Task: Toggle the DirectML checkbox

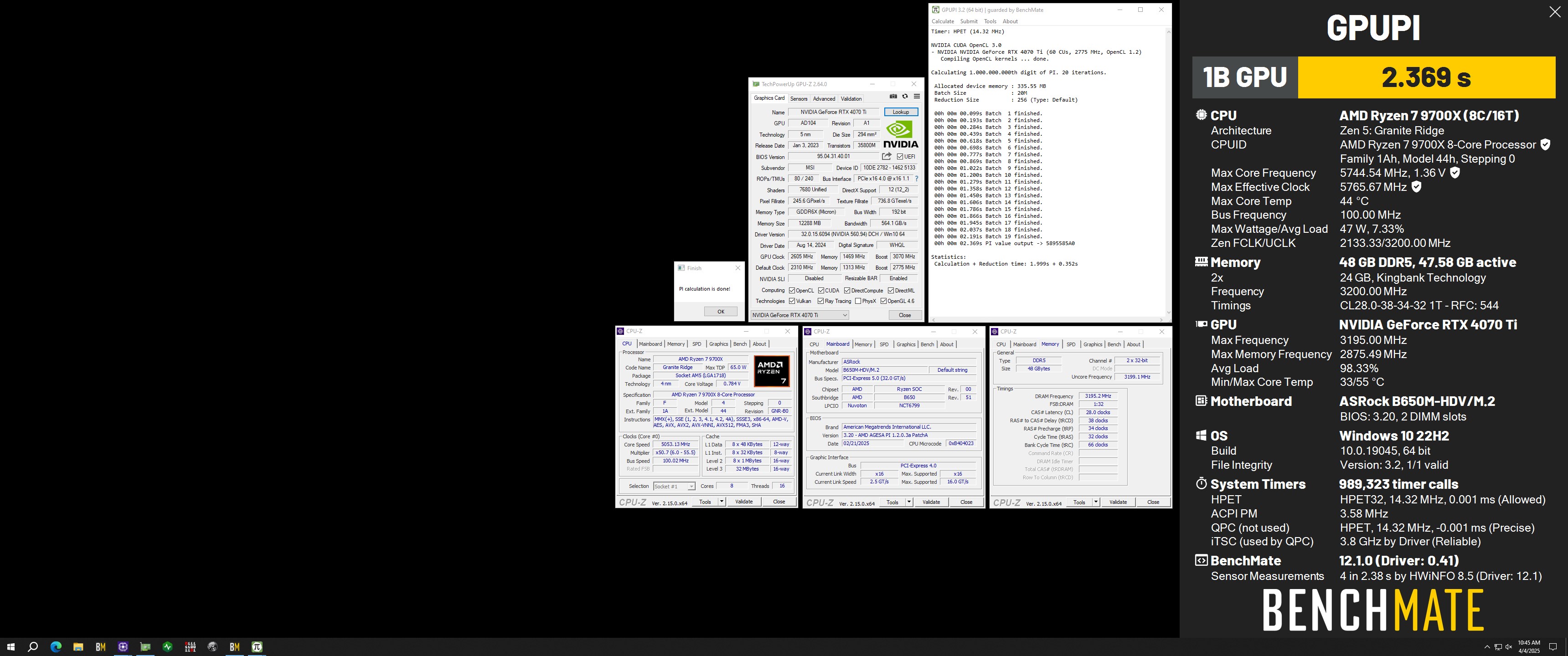Action: [891, 290]
